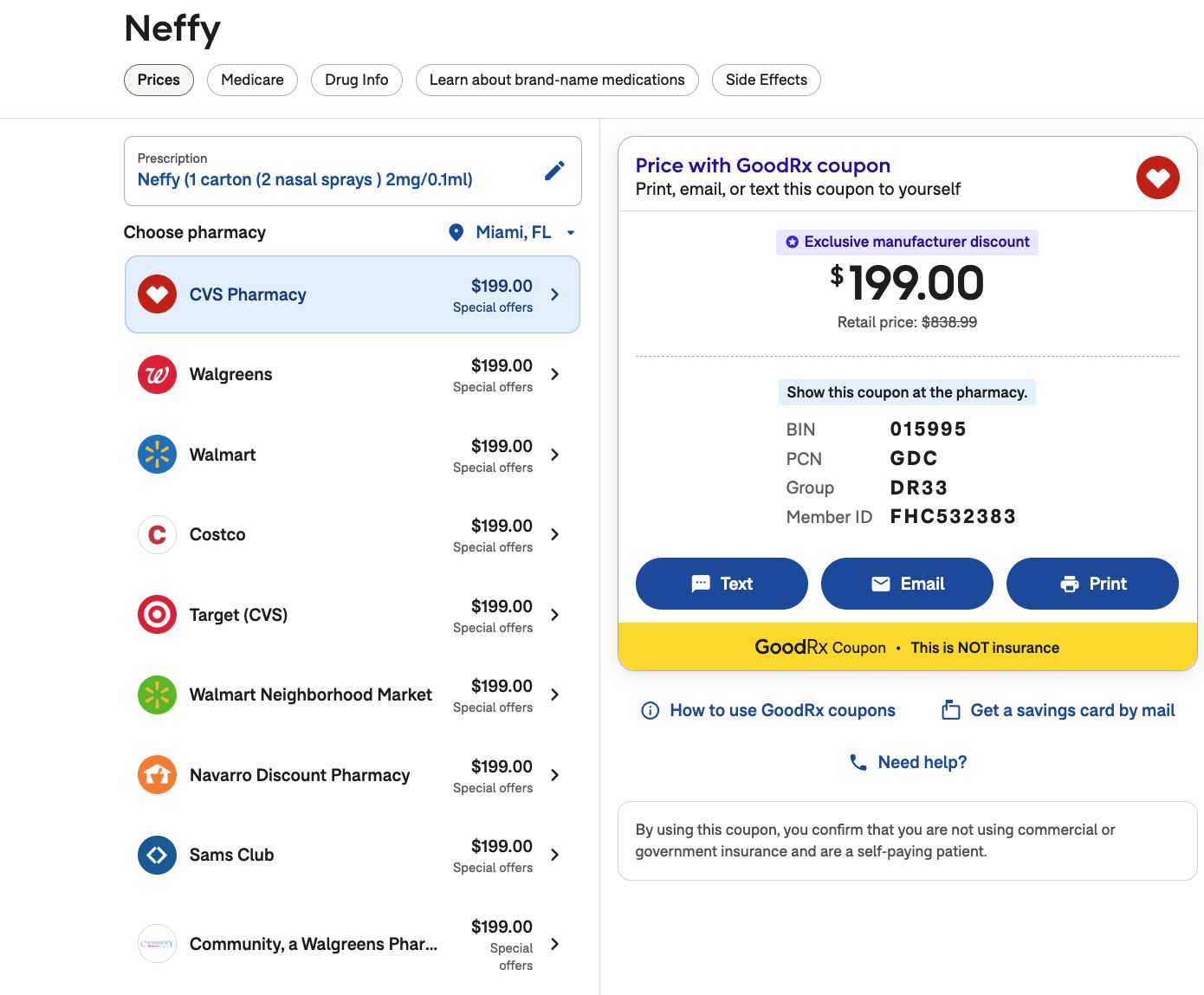Click the pencil icon to edit prescription
Viewport: 1204px width, 995px height.
555,171
